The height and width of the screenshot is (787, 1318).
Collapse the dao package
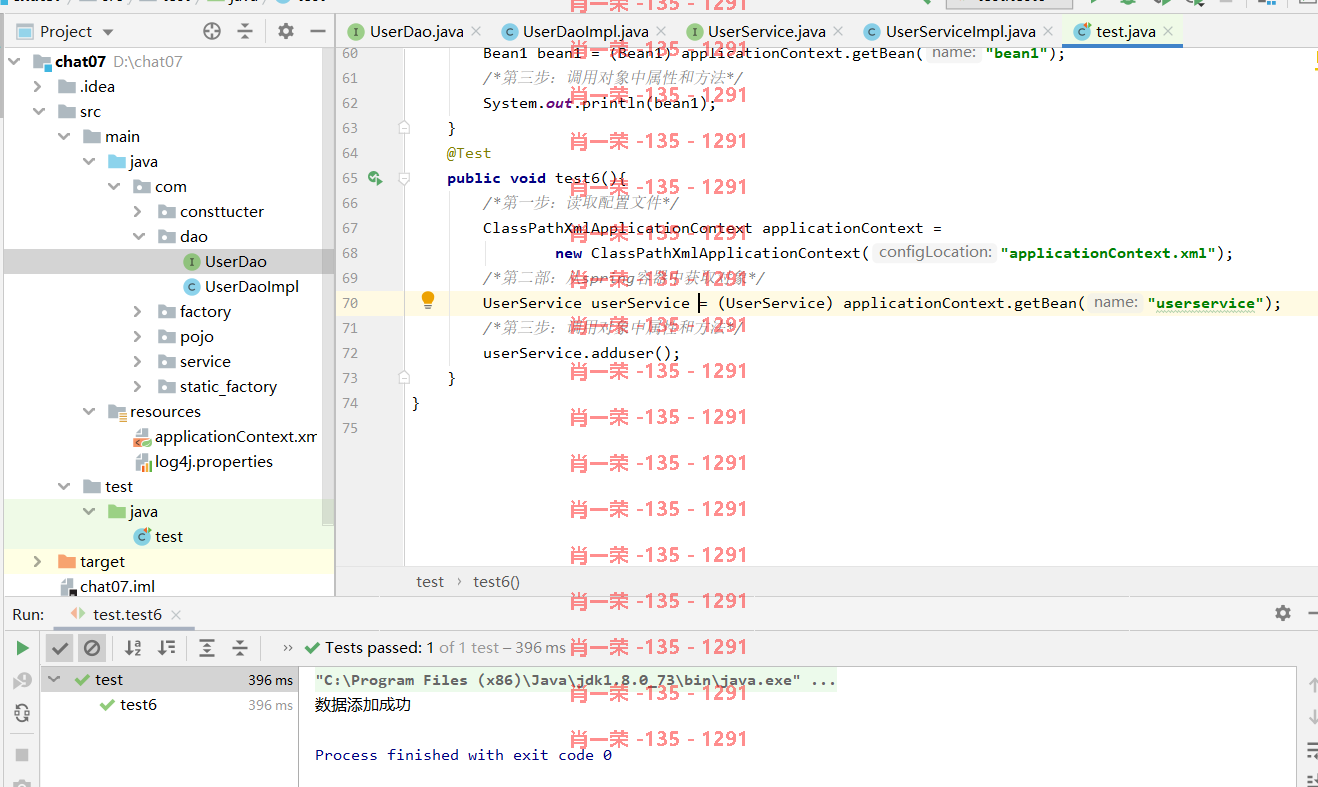[138, 237]
